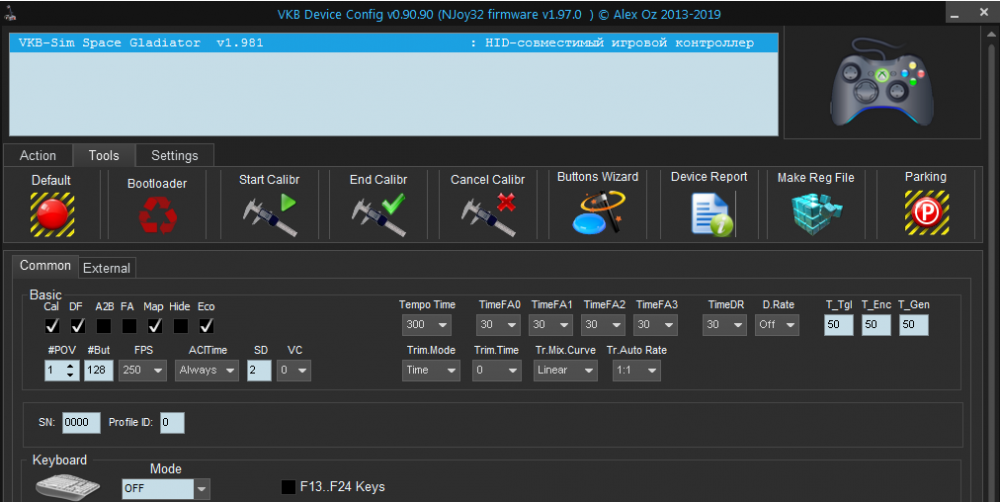Toggle the Map checkbox
The width and height of the screenshot is (1000, 502).
click(155, 326)
